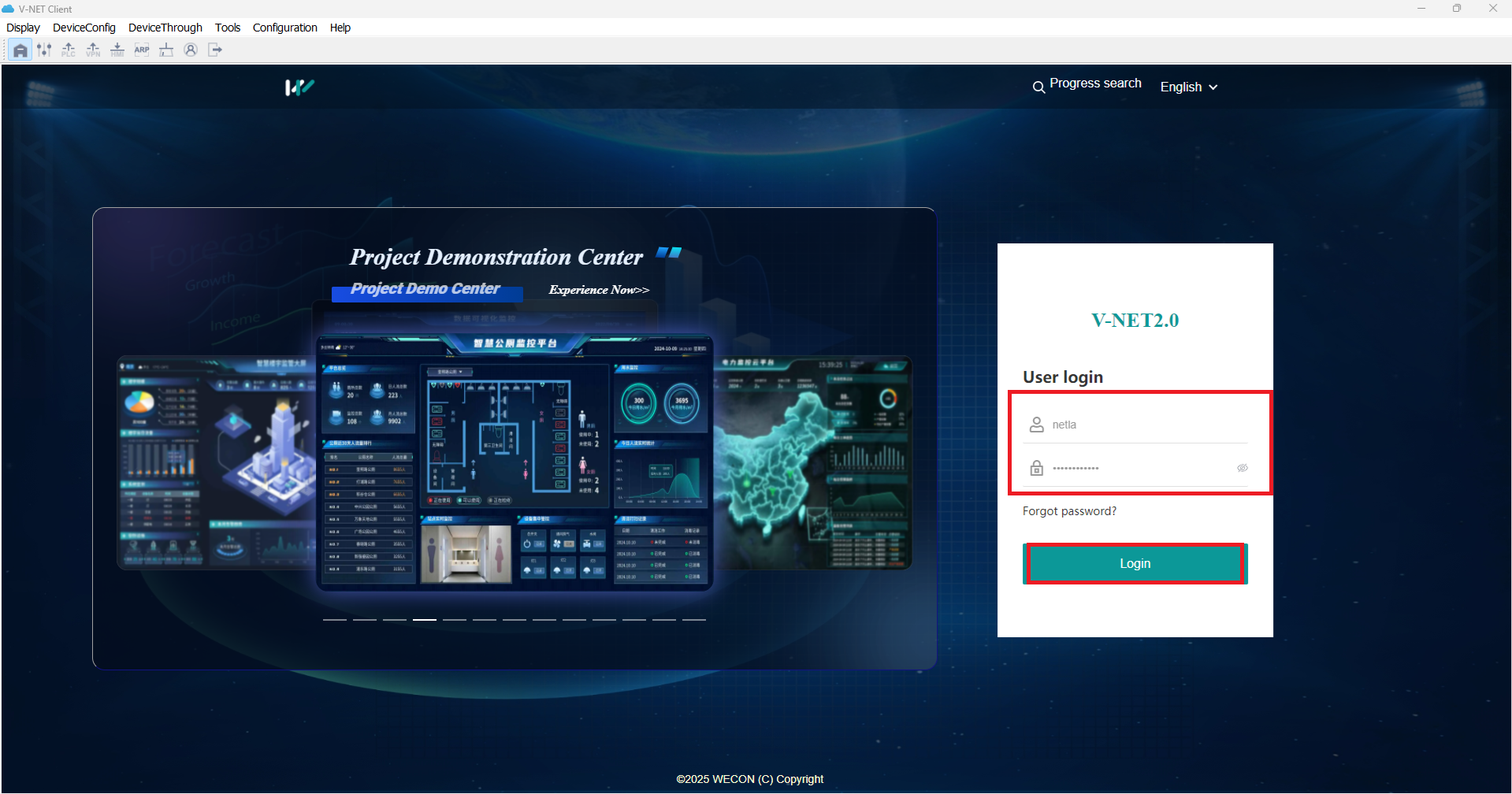The image size is (1512, 794).
Task: Click the Experience Now link
Action: pos(598,290)
